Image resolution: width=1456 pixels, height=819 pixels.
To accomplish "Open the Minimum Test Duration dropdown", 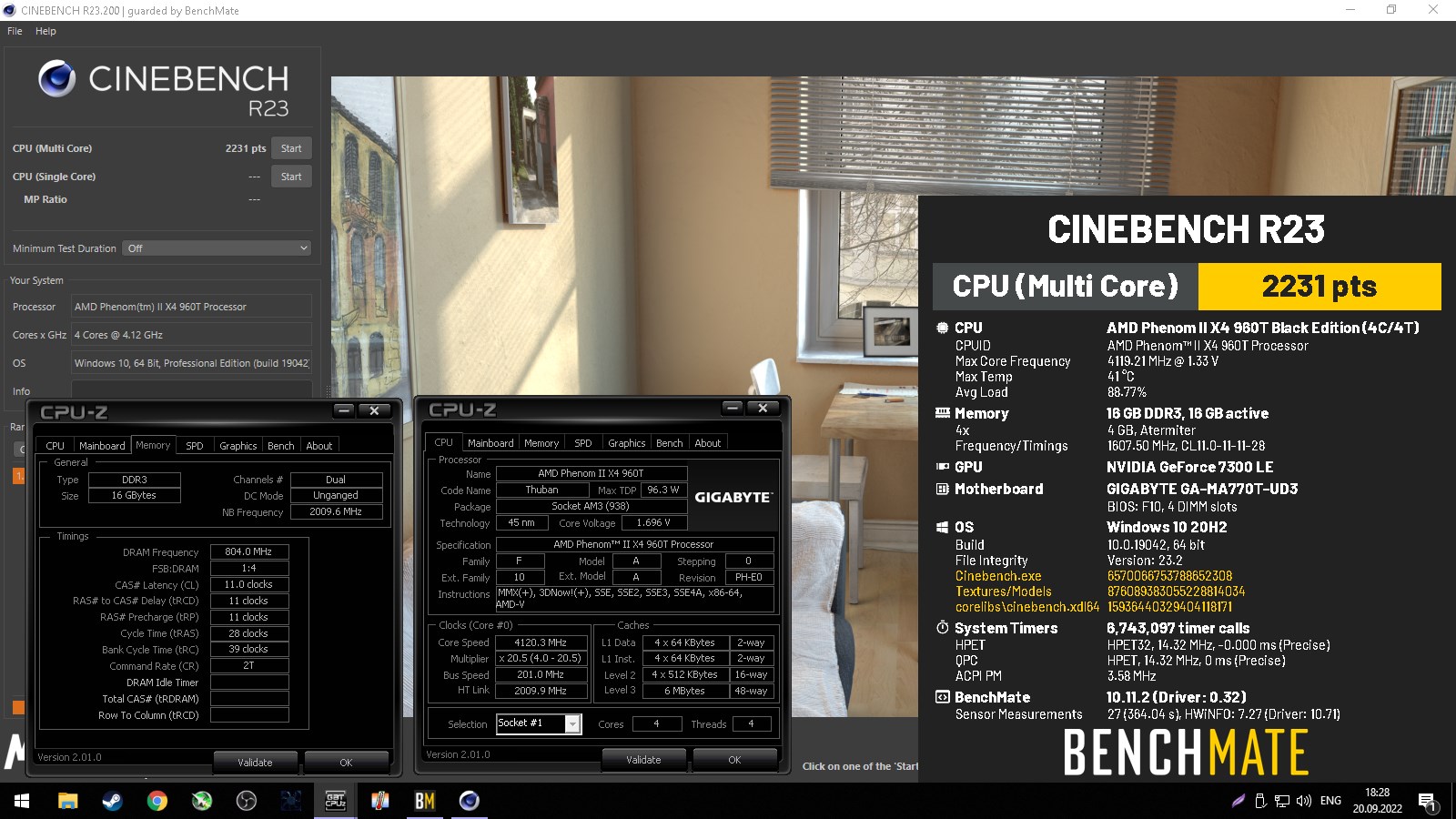I will pyautogui.click(x=217, y=248).
